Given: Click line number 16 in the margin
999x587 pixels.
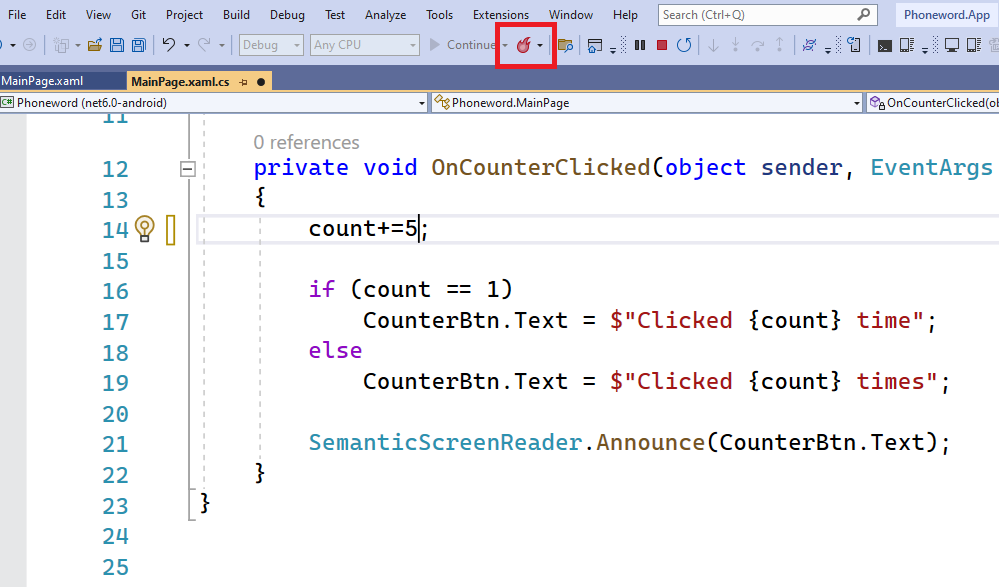Looking at the screenshot, I should [x=115, y=291].
